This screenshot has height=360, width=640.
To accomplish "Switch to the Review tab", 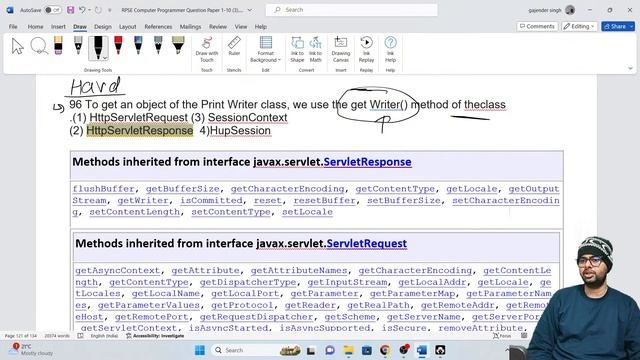I will point(218,27).
